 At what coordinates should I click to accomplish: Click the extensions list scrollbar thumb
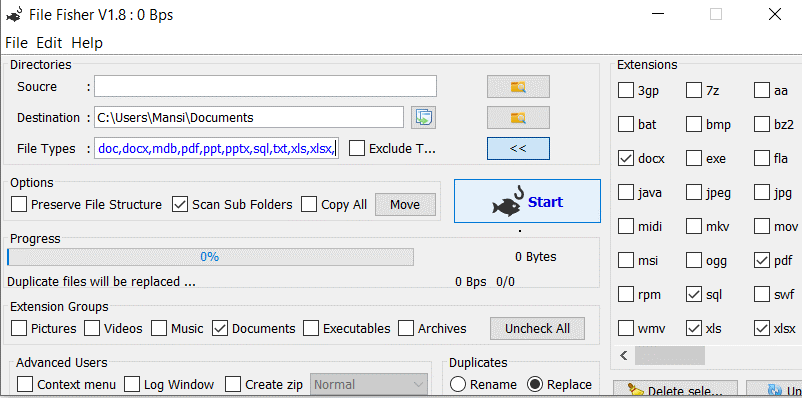click(x=670, y=355)
